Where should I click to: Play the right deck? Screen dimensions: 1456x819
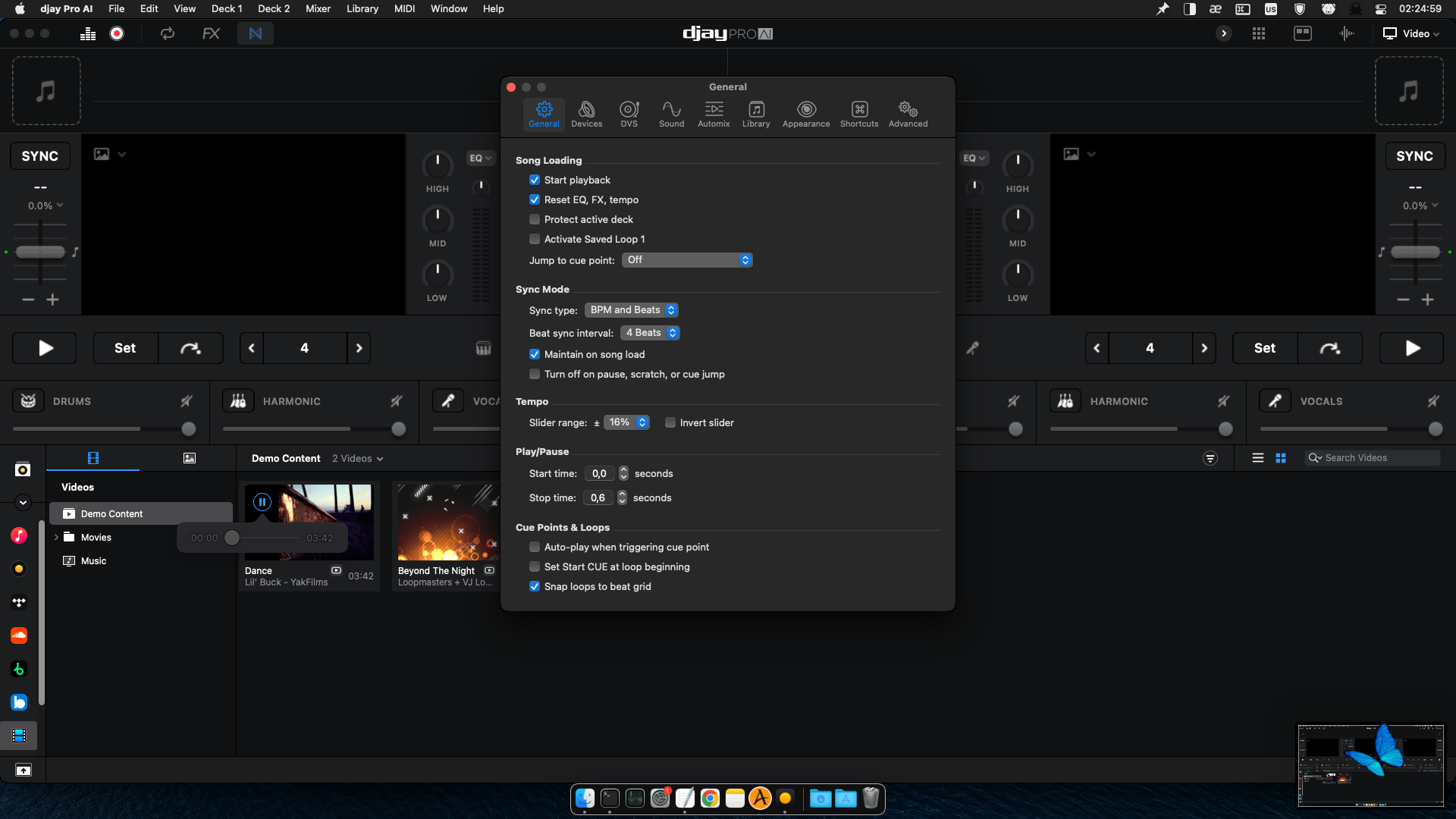tap(1412, 348)
